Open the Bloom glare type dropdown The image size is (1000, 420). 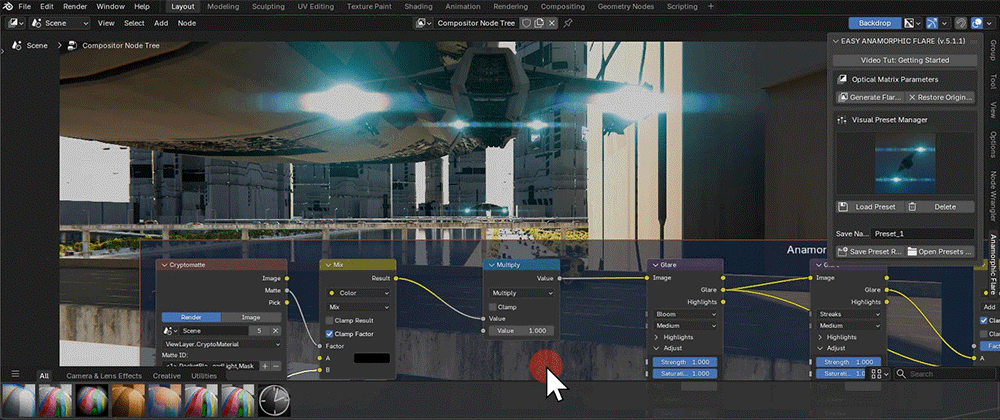tap(686, 314)
